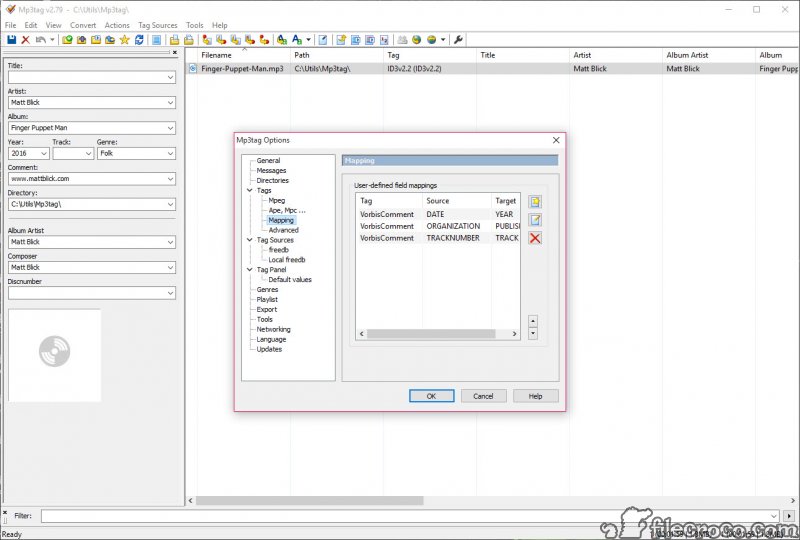
Task: Click the Refresh view blue arrows icon
Action: click(139, 40)
